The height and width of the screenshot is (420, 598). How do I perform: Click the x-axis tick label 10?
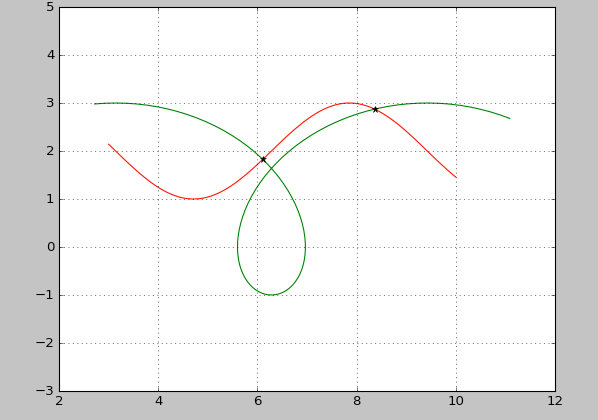click(x=456, y=401)
